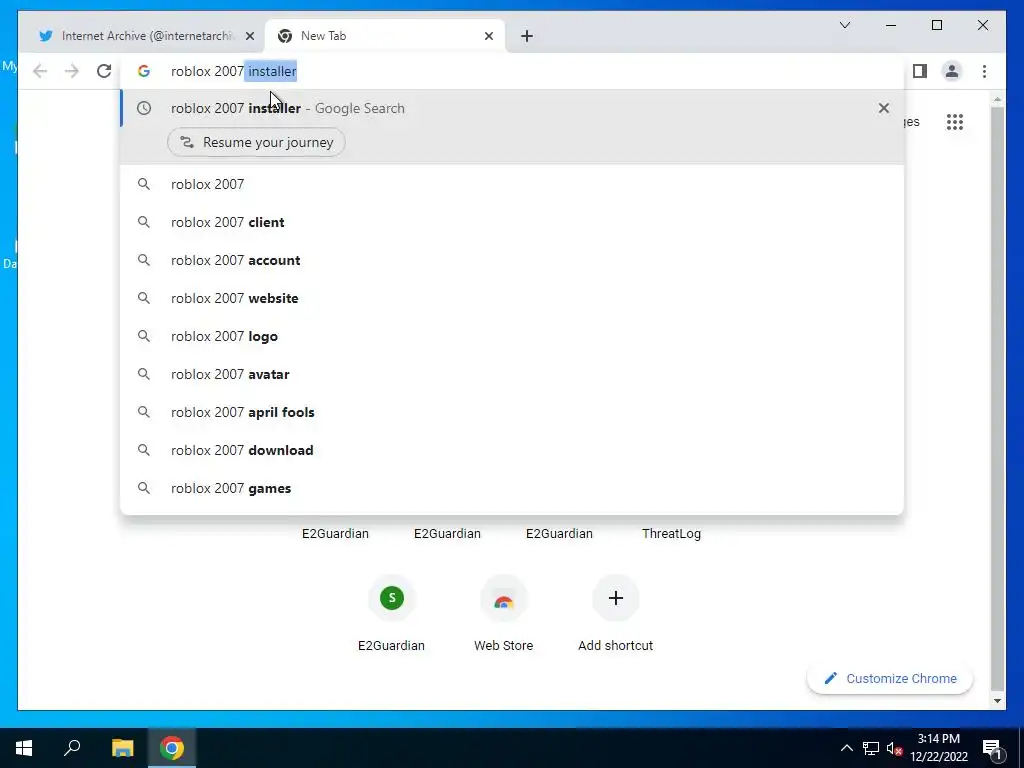Screen dimensions: 1024x768
Task: Open the Web Store shortcut
Action: [504, 598]
